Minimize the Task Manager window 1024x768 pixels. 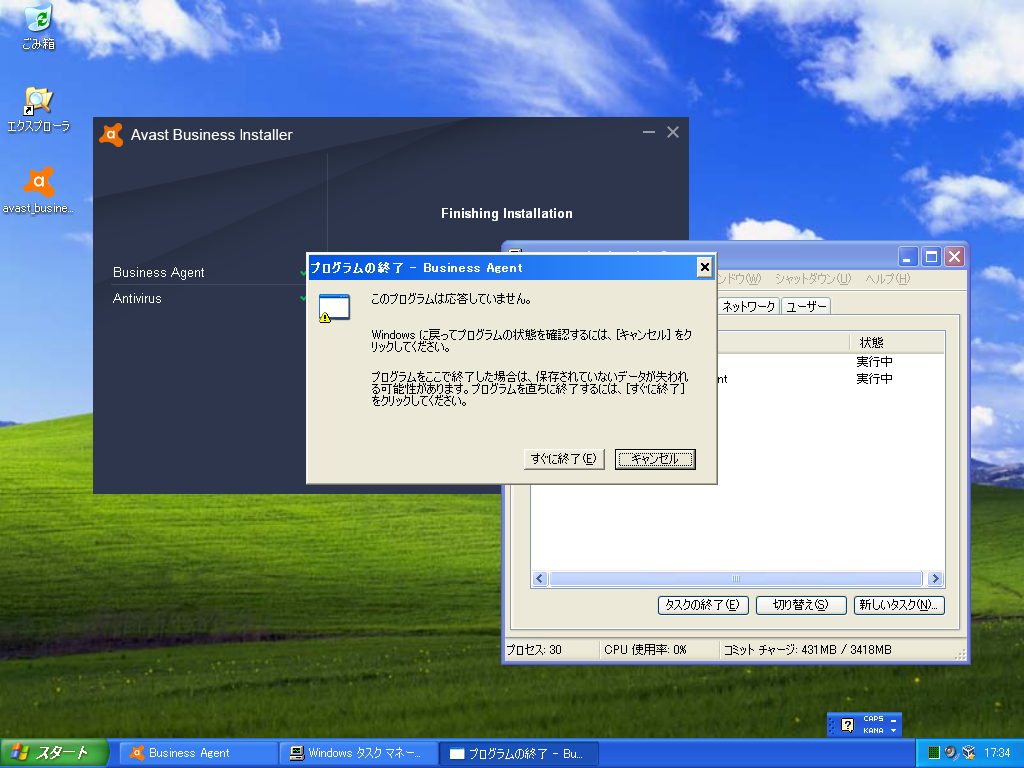[x=907, y=257]
